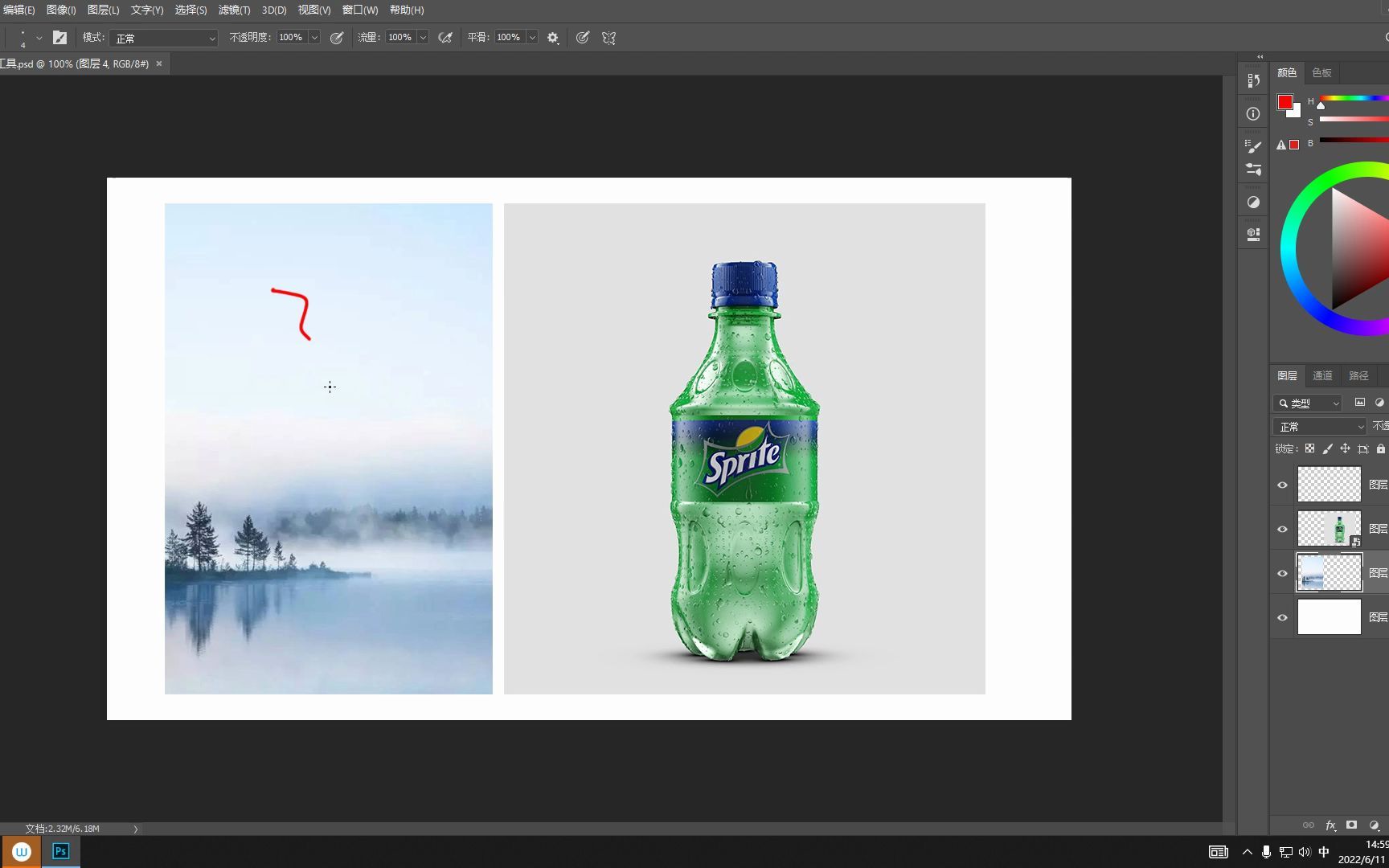Open the brush preset picker arrow
Image resolution: width=1389 pixels, height=868 pixels.
coord(39,38)
